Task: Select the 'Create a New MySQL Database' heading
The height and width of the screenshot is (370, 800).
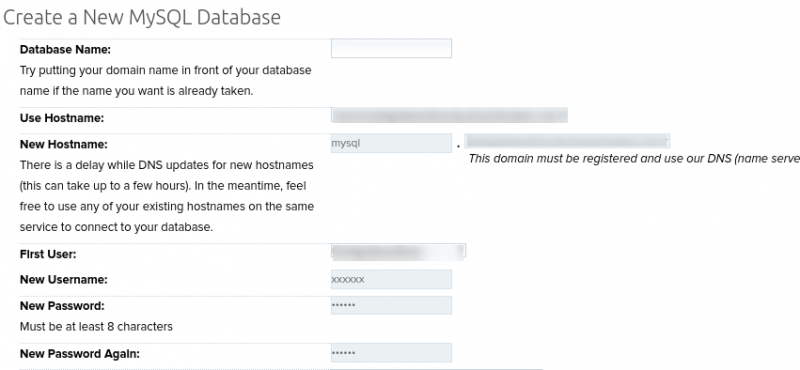Action: click(x=142, y=17)
